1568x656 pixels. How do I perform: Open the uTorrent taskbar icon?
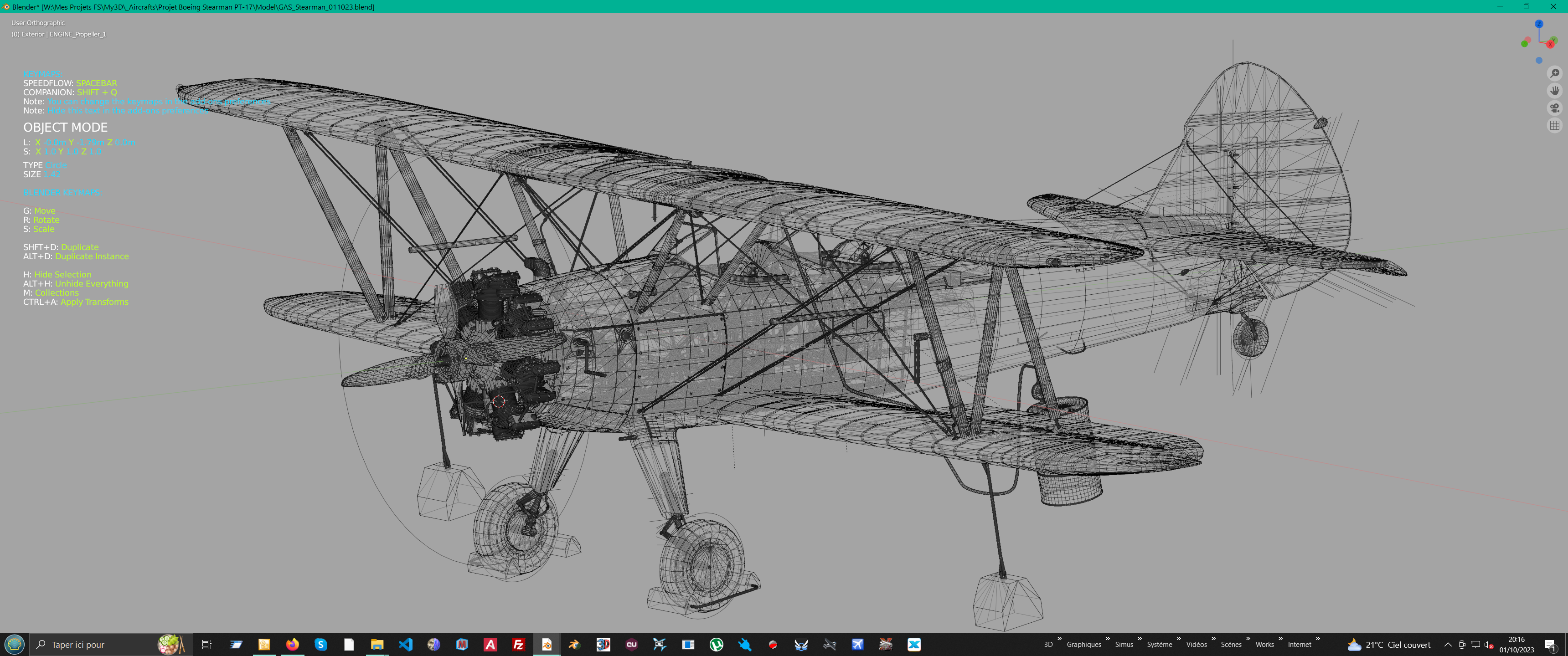pos(717,645)
